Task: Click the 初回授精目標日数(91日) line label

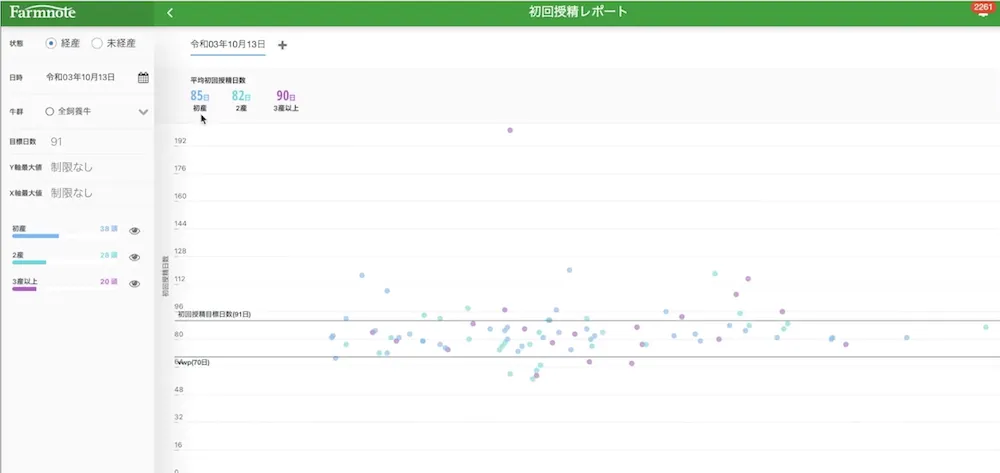Action: [x=214, y=314]
